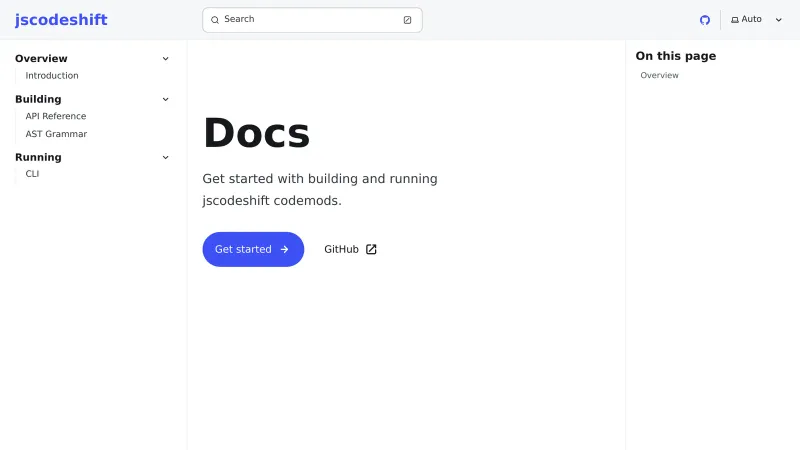The height and width of the screenshot is (450, 800).
Task: Follow the GitHub text link below Docs
Action: coord(341,249)
